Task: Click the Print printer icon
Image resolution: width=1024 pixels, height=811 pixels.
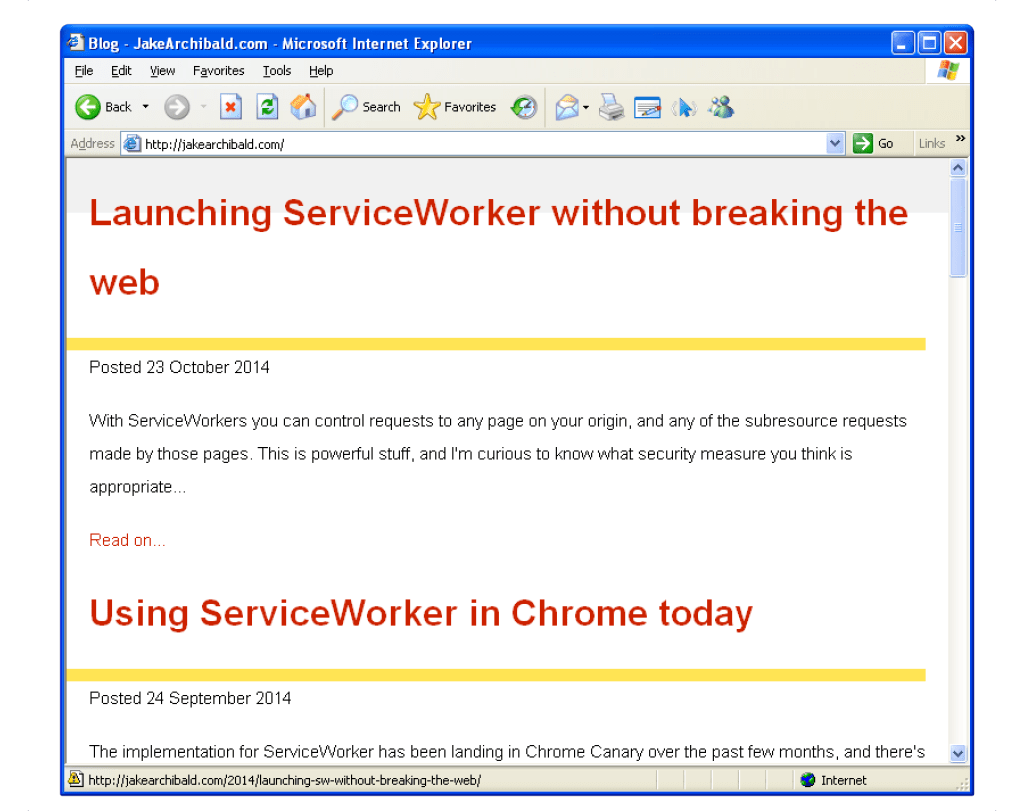Action: (612, 107)
